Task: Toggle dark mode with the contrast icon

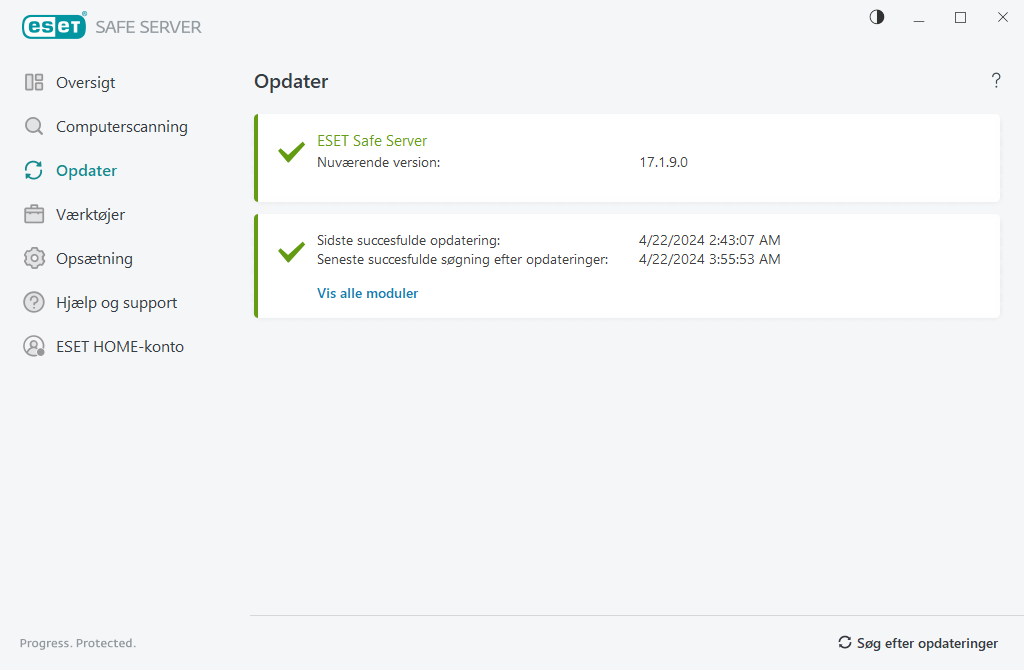Action: pyautogui.click(x=876, y=17)
